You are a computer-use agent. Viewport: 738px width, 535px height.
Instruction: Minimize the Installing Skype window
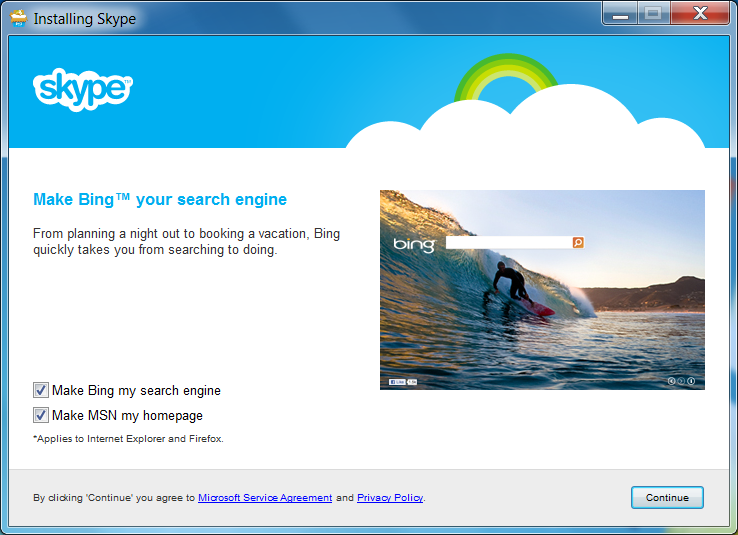click(620, 14)
